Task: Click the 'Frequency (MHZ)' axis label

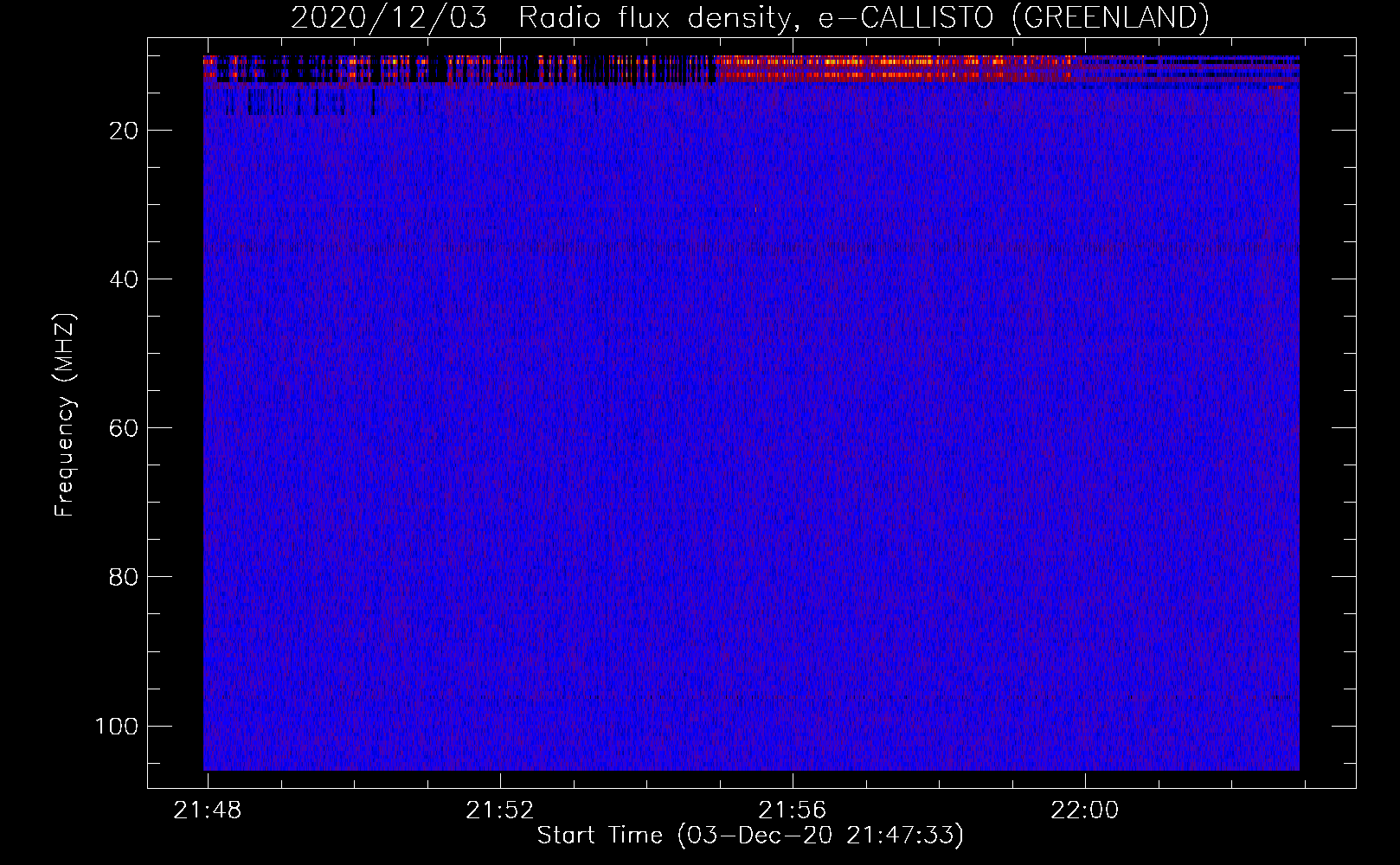Action: [65, 415]
